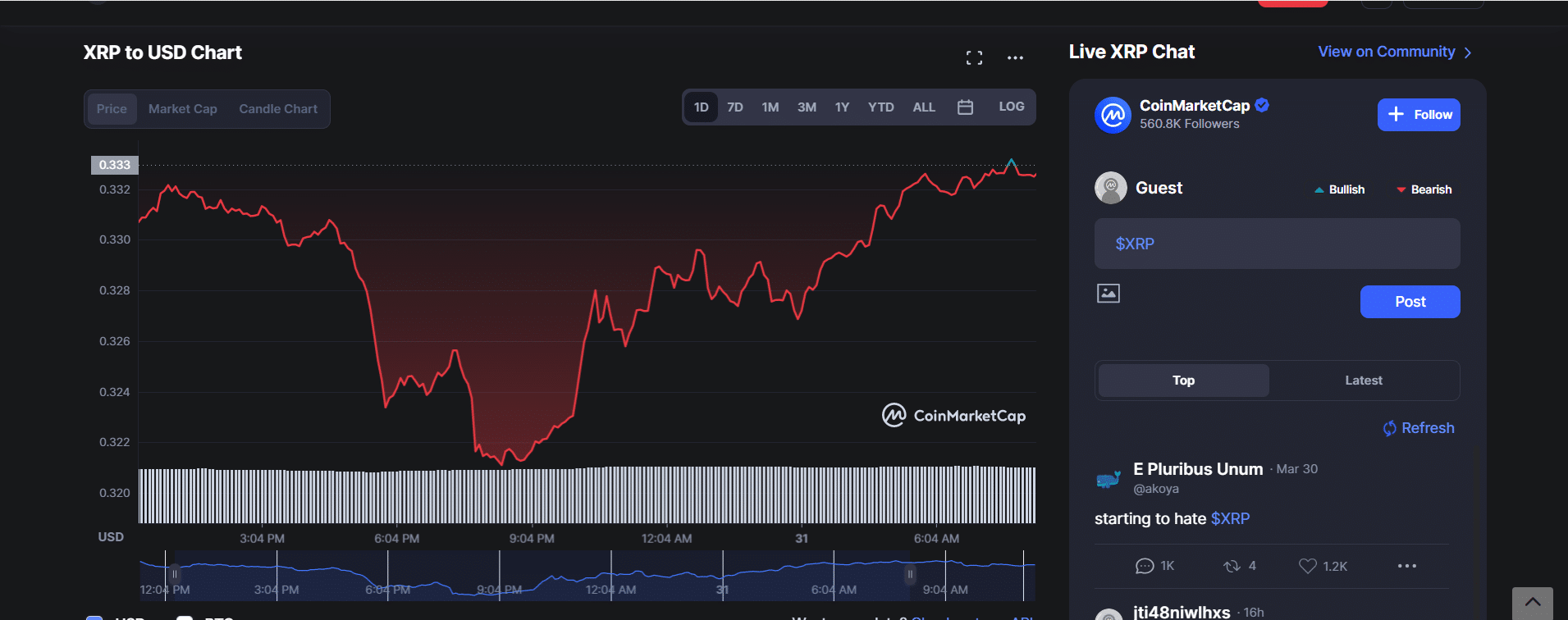
Task: Like the post with 1.2K hearts
Action: tap(1308, 566)
